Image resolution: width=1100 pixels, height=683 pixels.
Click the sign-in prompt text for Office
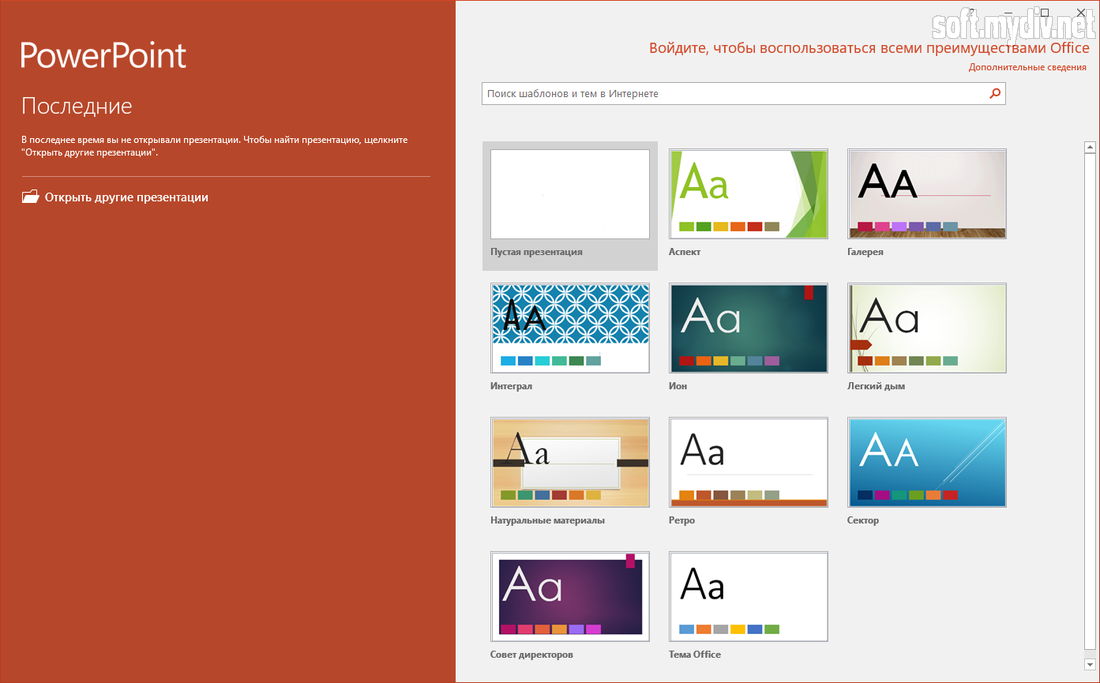[869, 48]
